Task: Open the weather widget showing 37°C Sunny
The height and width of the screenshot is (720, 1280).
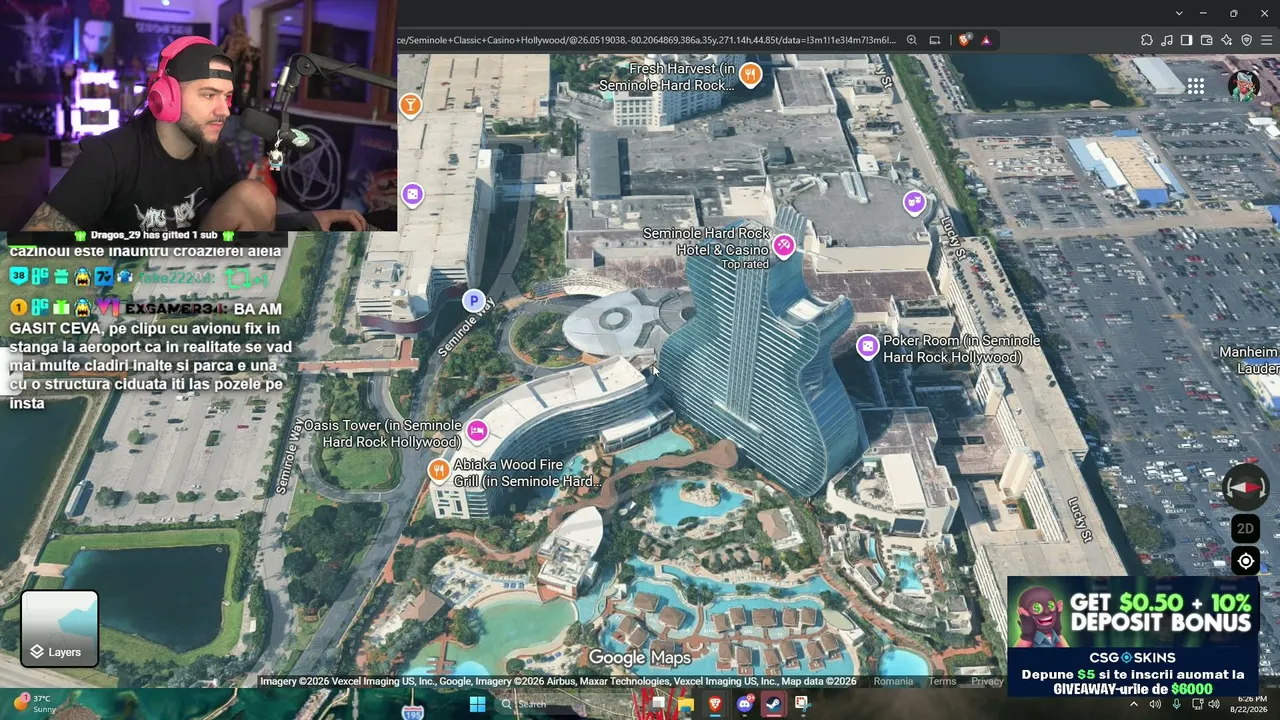Action: tap(35, 704)
